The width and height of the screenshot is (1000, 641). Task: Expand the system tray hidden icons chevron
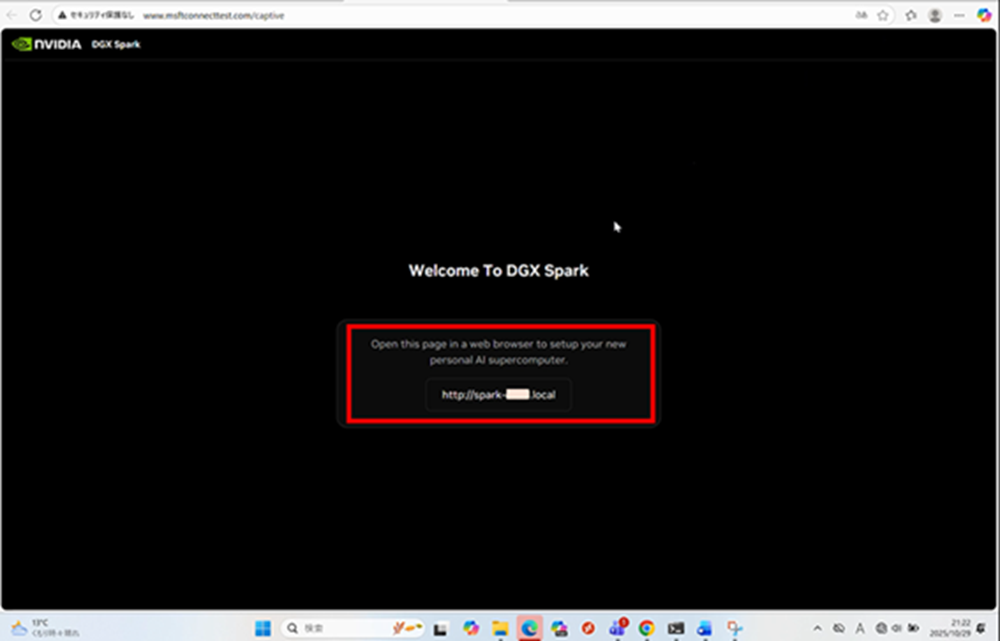point(818,628)
